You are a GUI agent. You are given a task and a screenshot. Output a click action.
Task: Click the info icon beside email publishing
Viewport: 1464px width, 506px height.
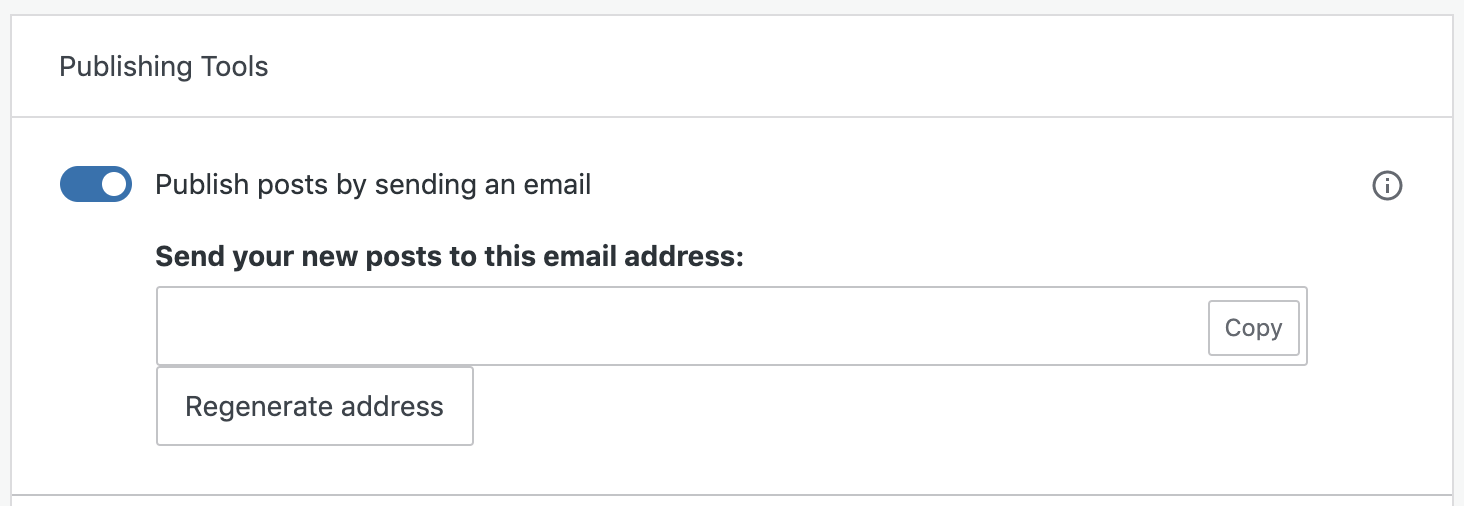[x=1387, y=186]
